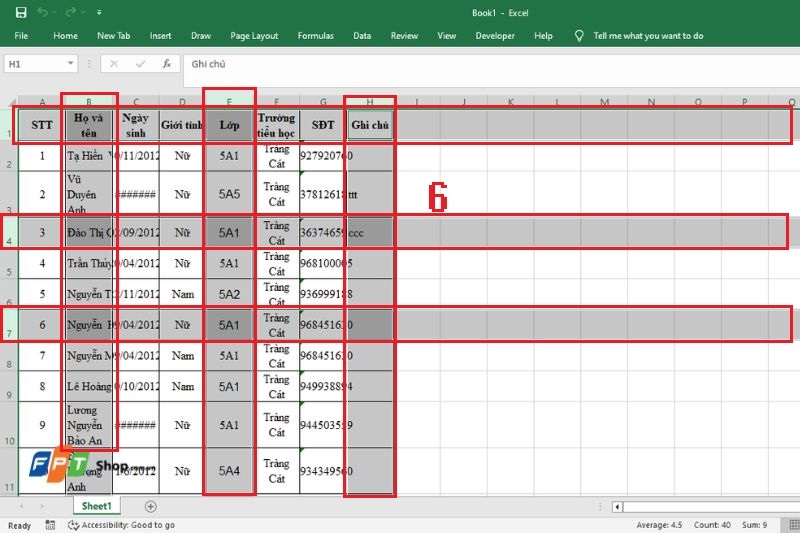Click the previous sheet navigation arrow
This screenshot has width=800, height=533.
[x=21, y=506]
